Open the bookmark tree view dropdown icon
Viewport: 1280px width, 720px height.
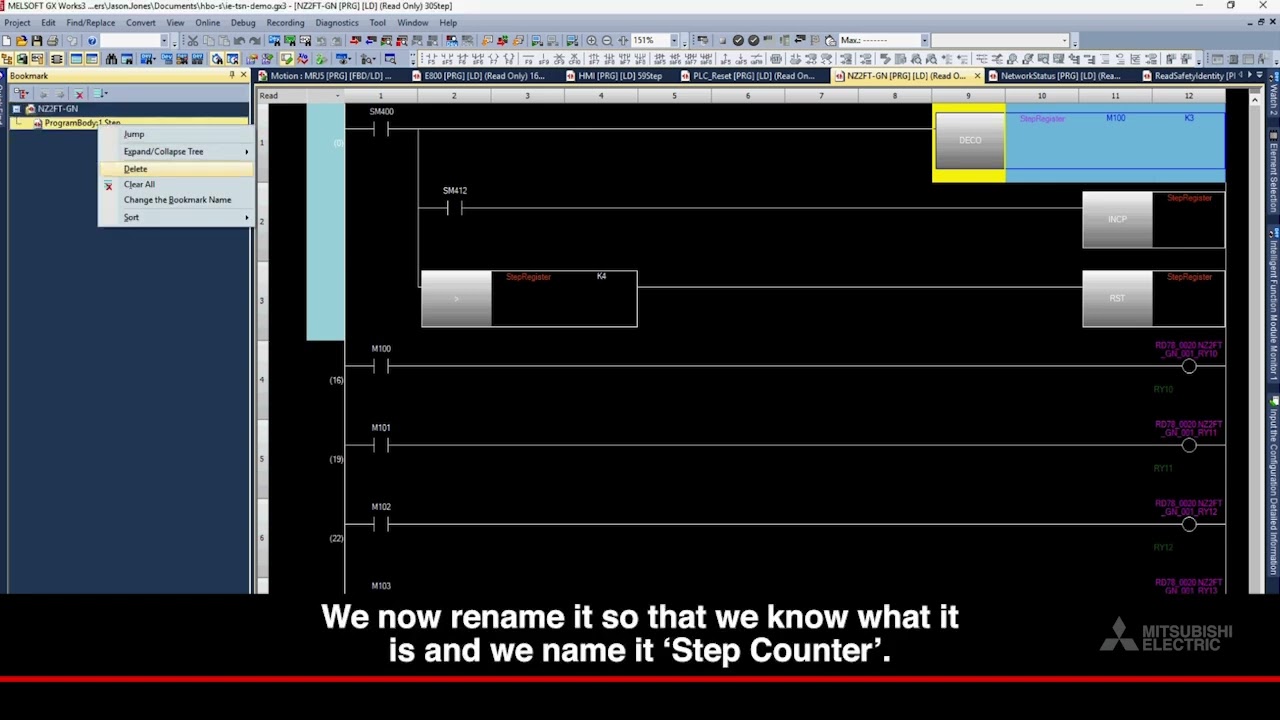point(23,94)
